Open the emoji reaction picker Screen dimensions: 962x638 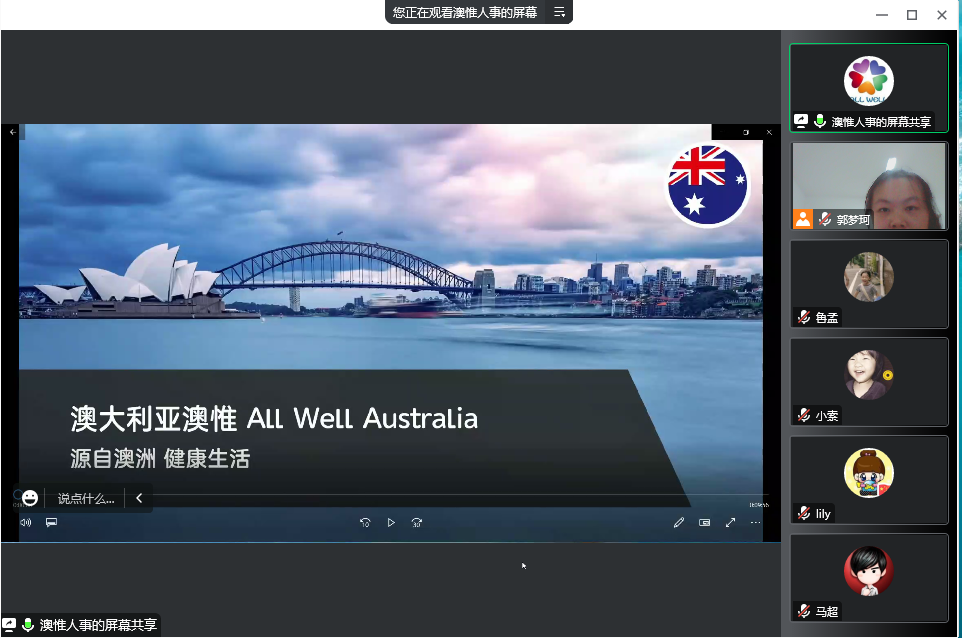pyautogui.click(x=30, y=498)
